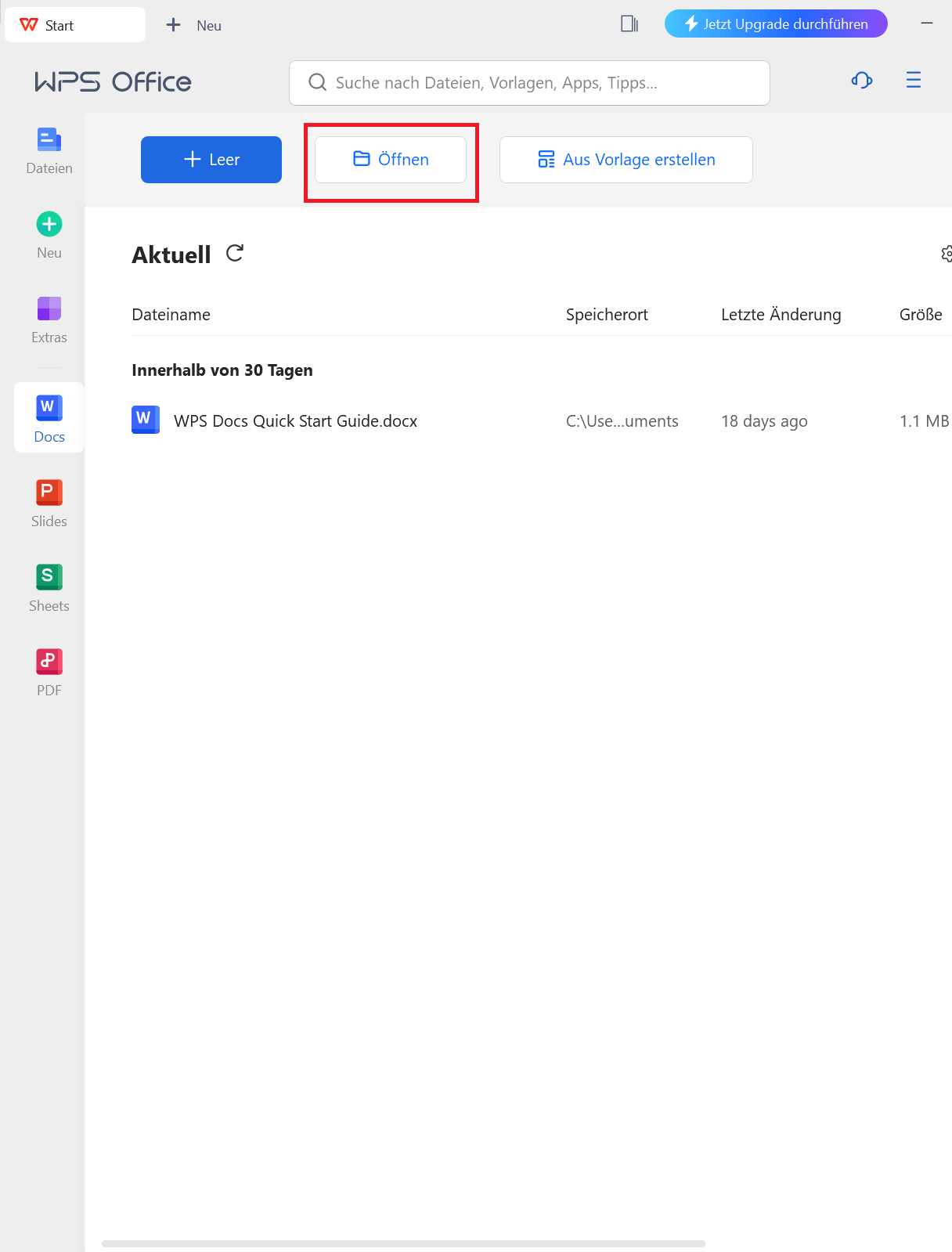
Task: Click the green Neu sidebar icon
Action: (49, 225)
